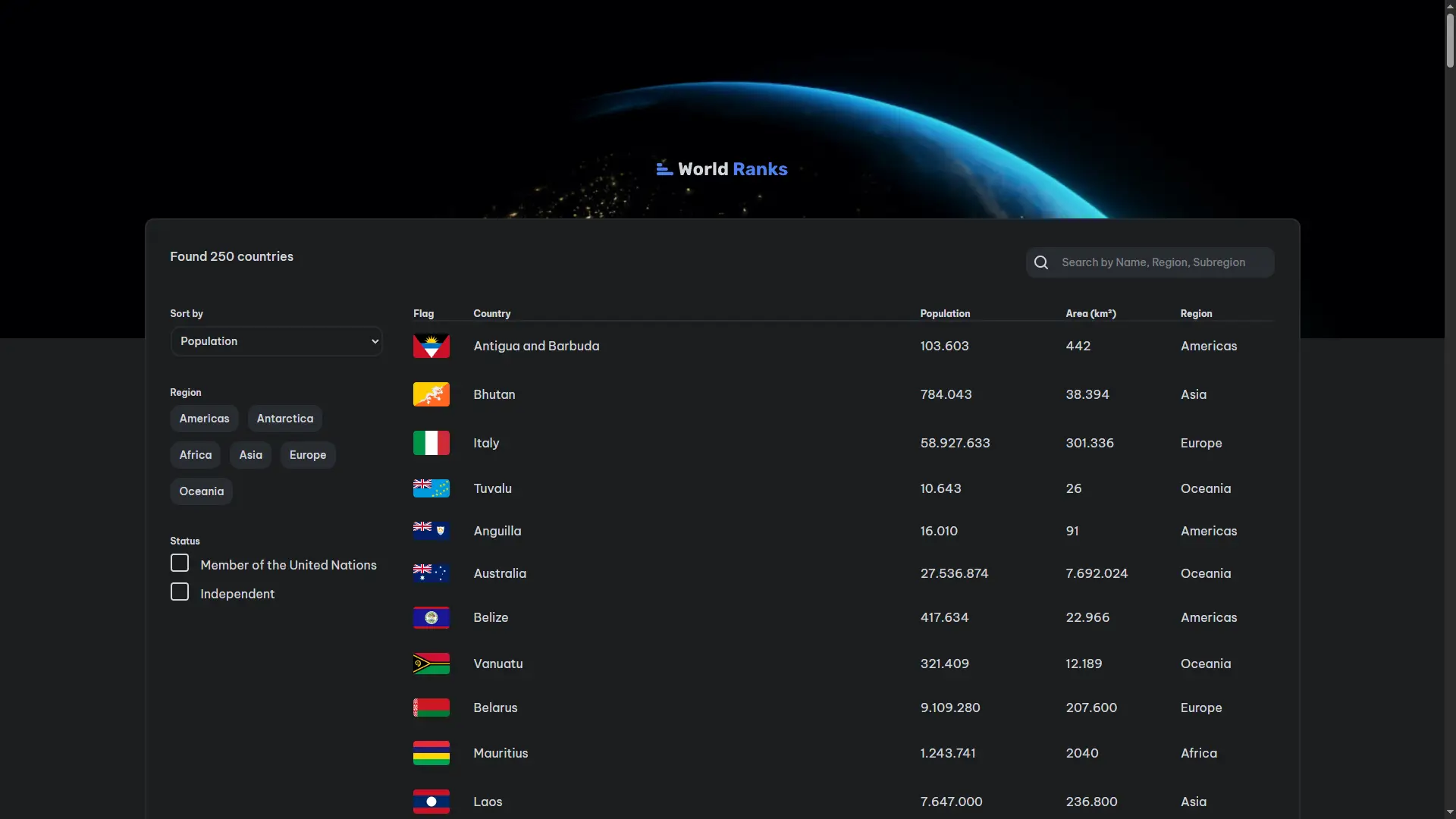This screenshot has height=819, width=1456.
Task: Open the Antigua and Barbuda country entry
Action: [x=536, y=346]
